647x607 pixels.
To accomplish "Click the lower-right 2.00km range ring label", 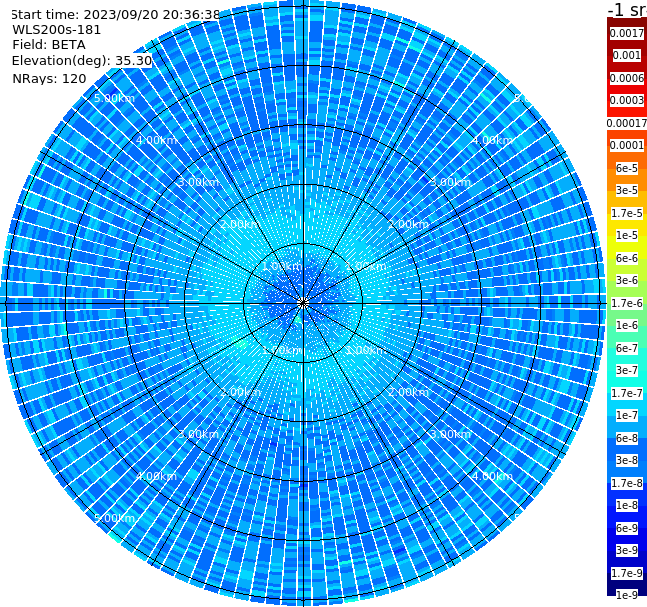I will click(408, 392).
